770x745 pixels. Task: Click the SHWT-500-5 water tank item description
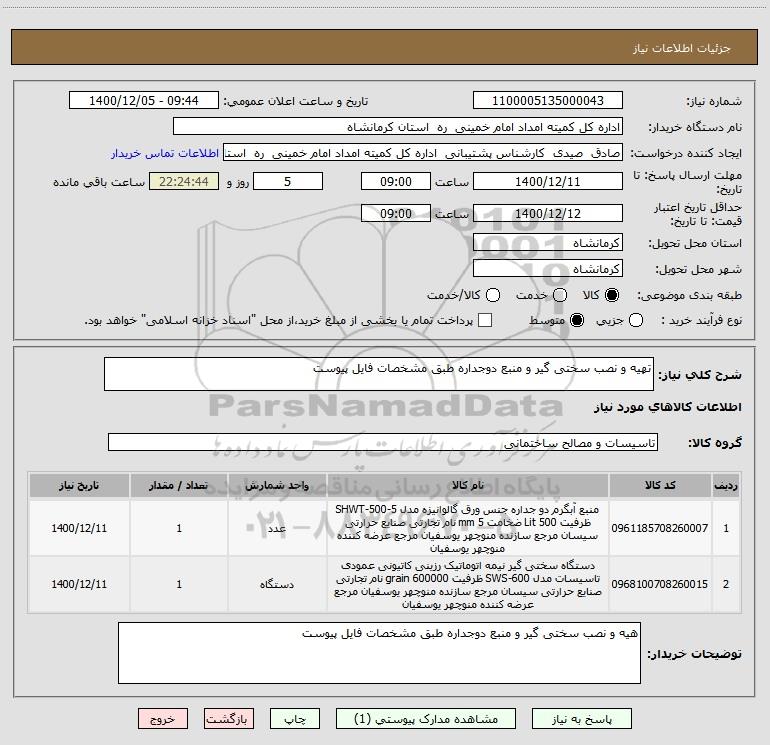[468, 528]
